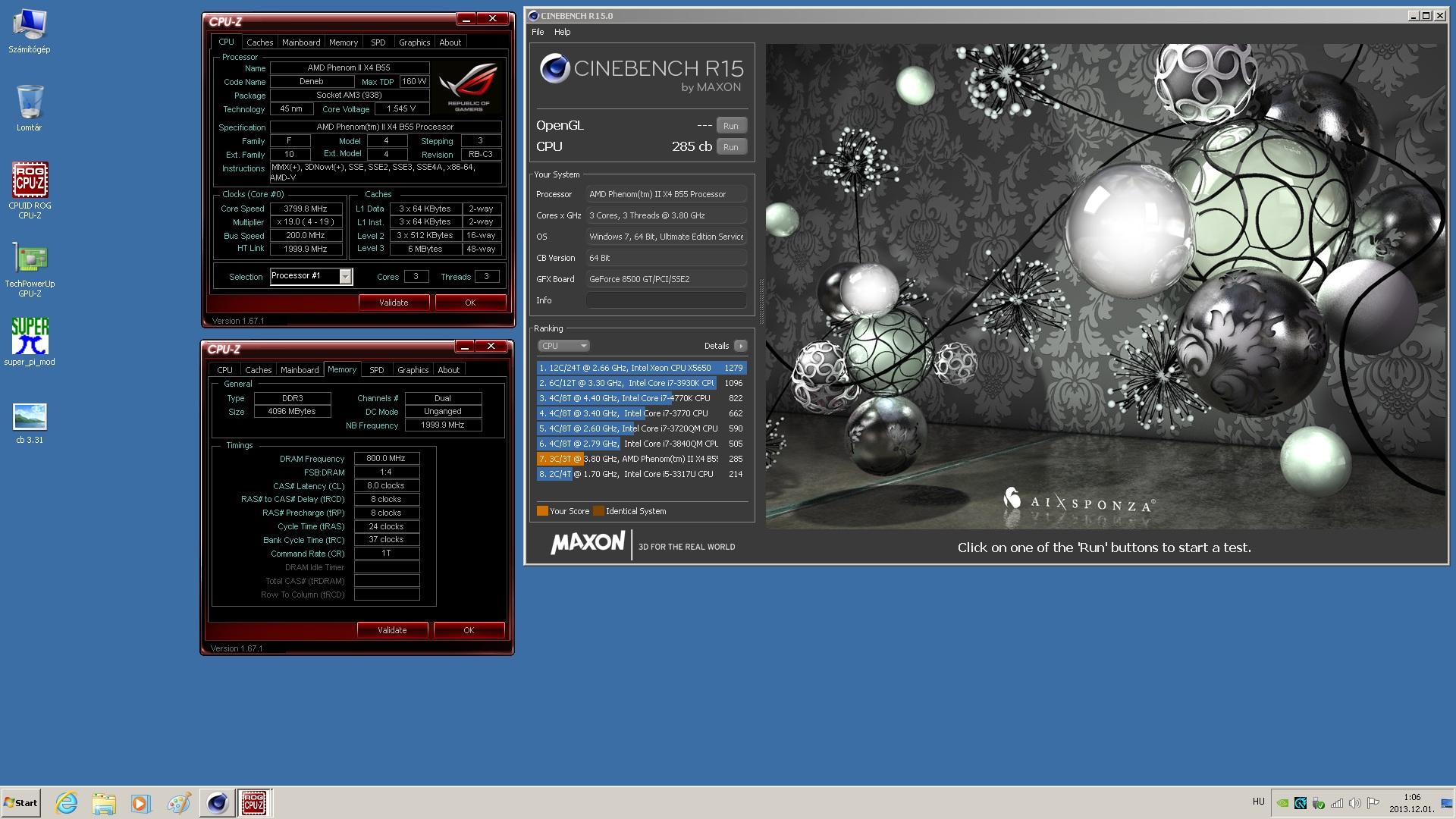This screenshot has height=819, width=1456.
Task: Click OK in the bottom CPU-Z window
Action: point(469,630)
